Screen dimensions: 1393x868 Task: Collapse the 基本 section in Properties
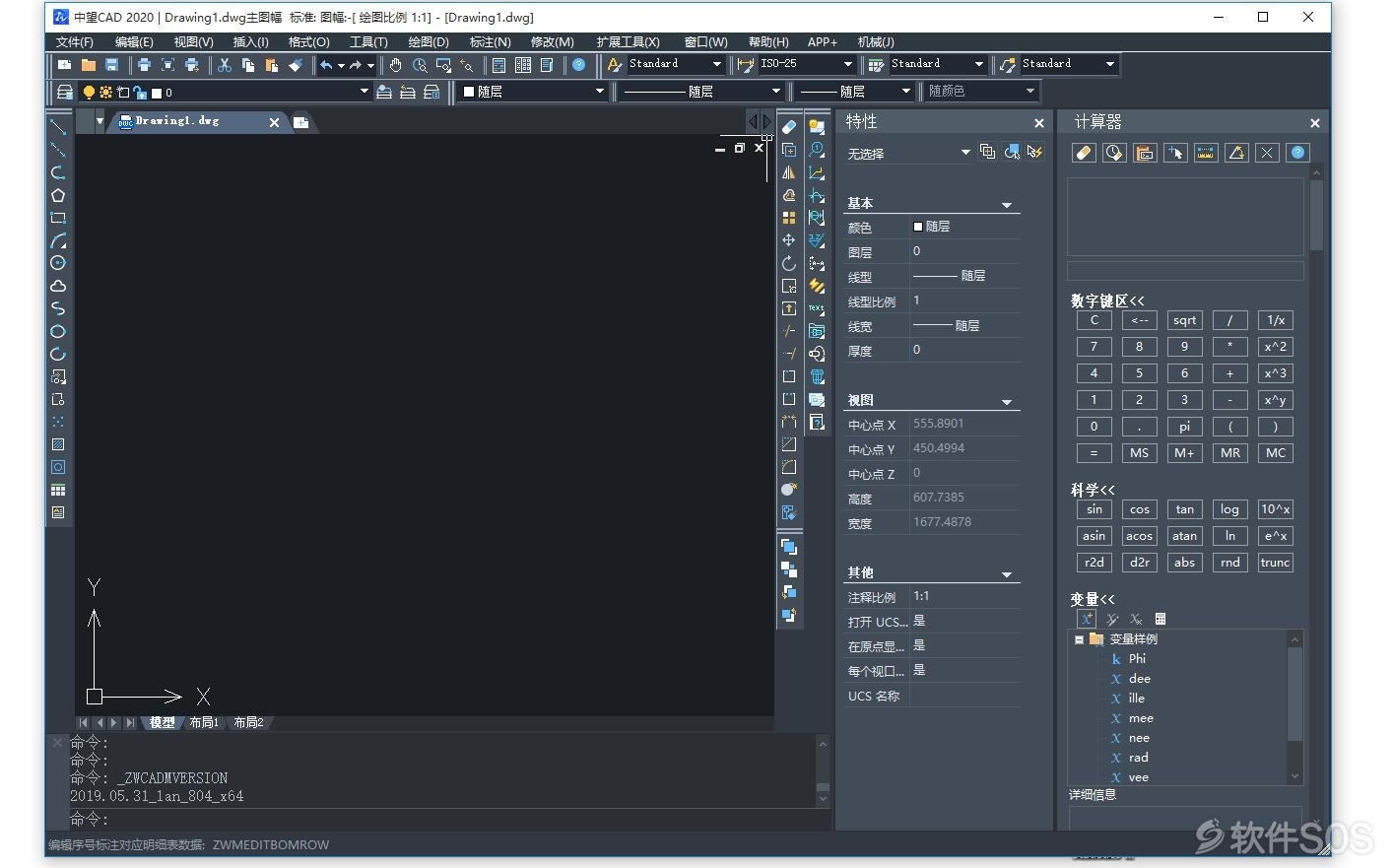[x=1007, y=205]
